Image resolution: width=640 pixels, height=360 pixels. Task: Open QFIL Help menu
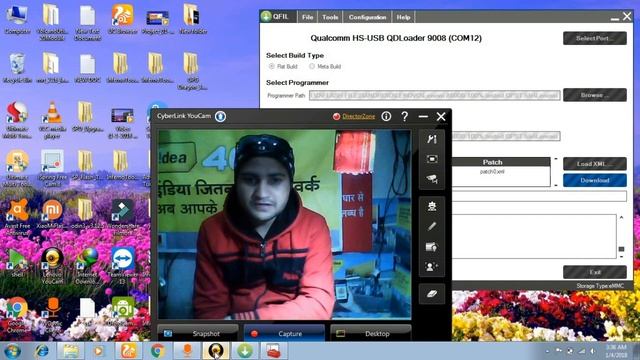pos(403,17)
